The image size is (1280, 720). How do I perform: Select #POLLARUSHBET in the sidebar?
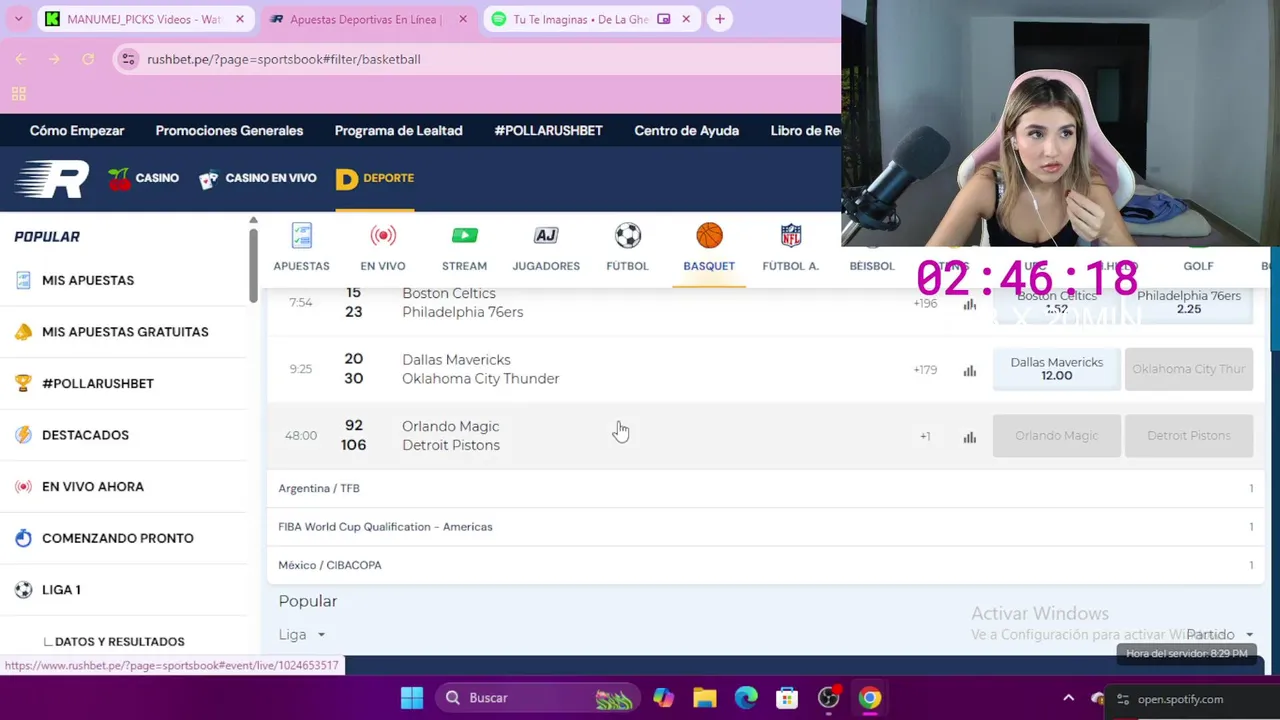[124, 383]
